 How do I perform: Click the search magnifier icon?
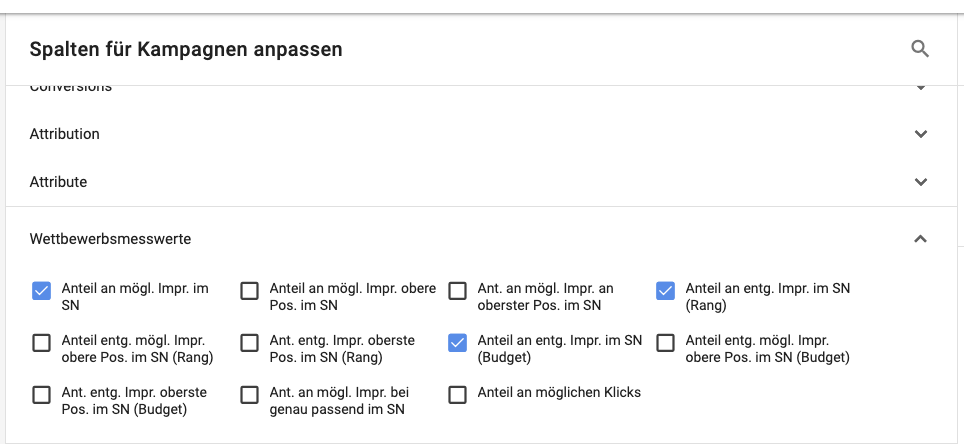[x=920, y=49]
